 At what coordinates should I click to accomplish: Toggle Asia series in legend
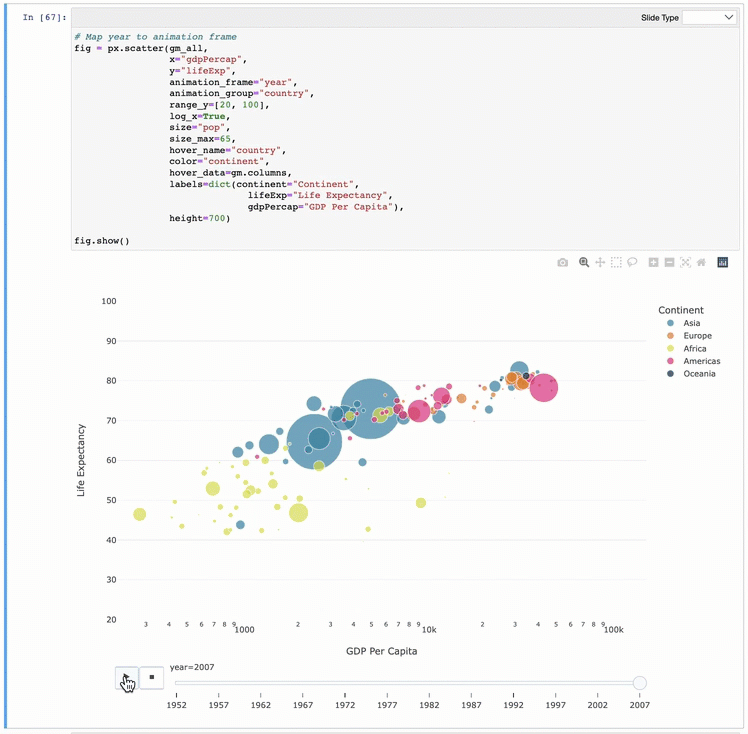coord(691,323)
